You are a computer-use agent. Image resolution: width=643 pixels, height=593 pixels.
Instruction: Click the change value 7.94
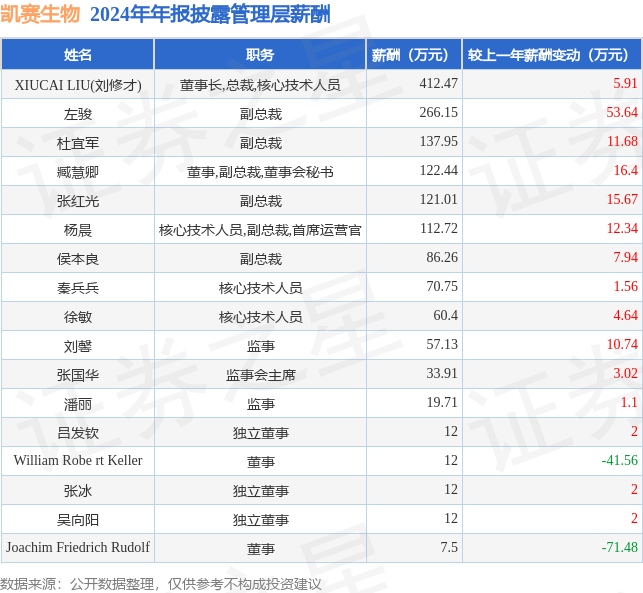625,258
